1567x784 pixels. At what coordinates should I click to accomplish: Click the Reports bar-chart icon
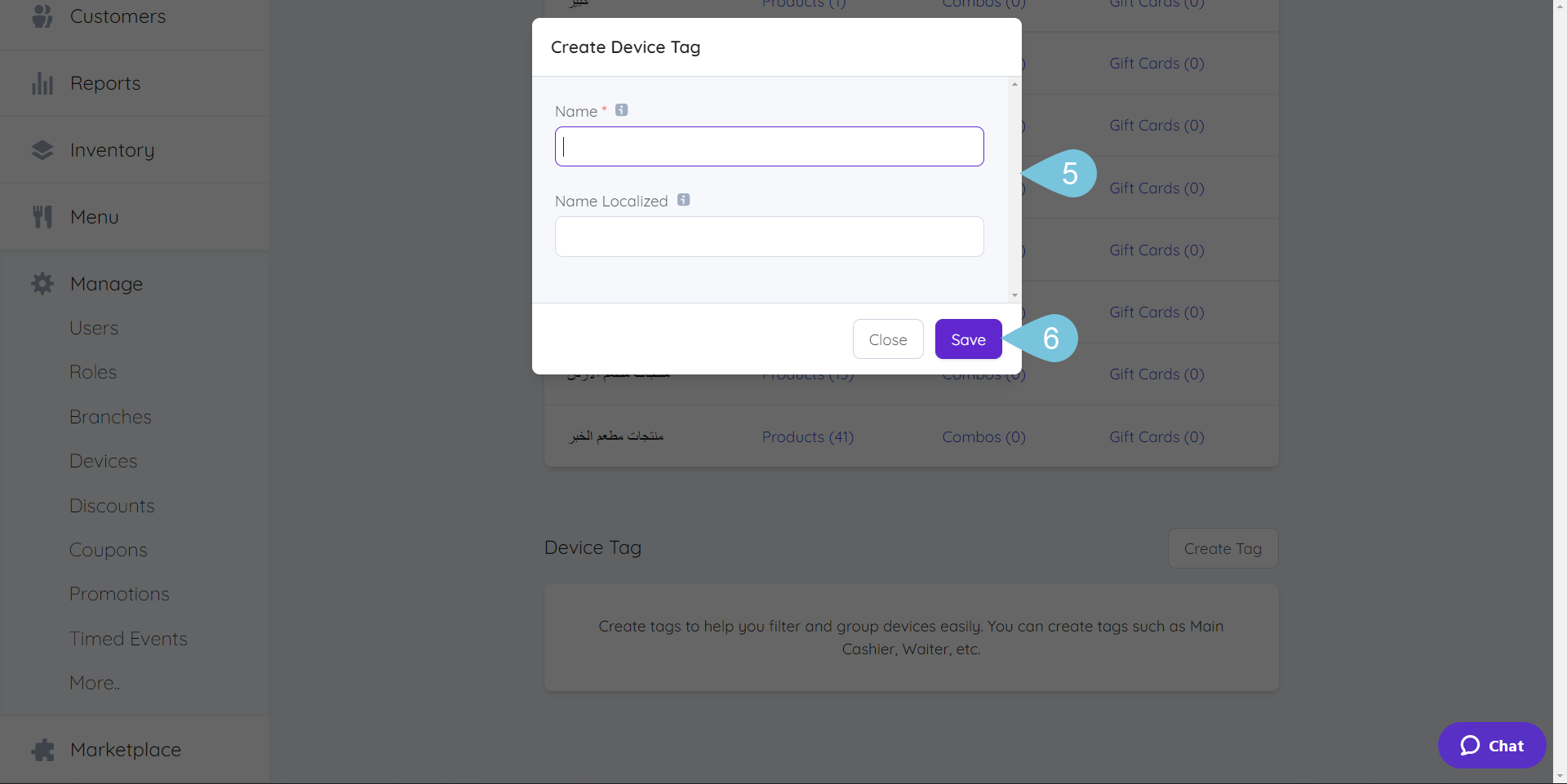pos(42,82)
